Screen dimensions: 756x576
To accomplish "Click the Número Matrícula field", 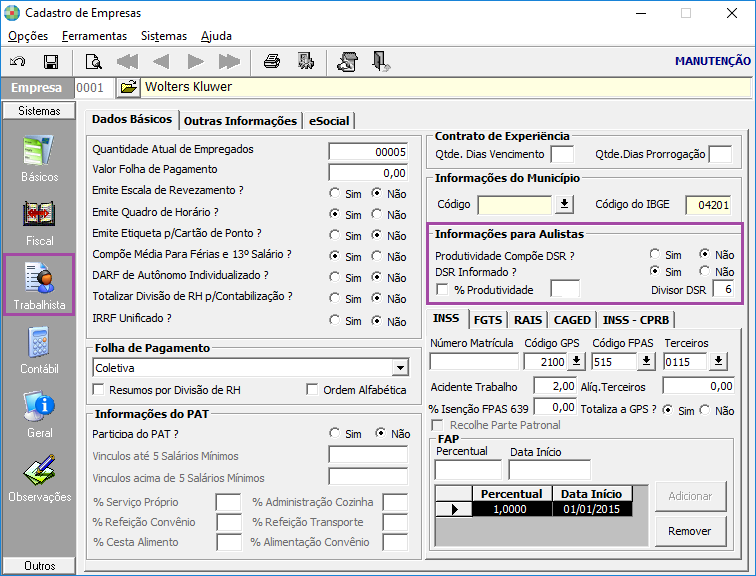I will pos(473,362).
